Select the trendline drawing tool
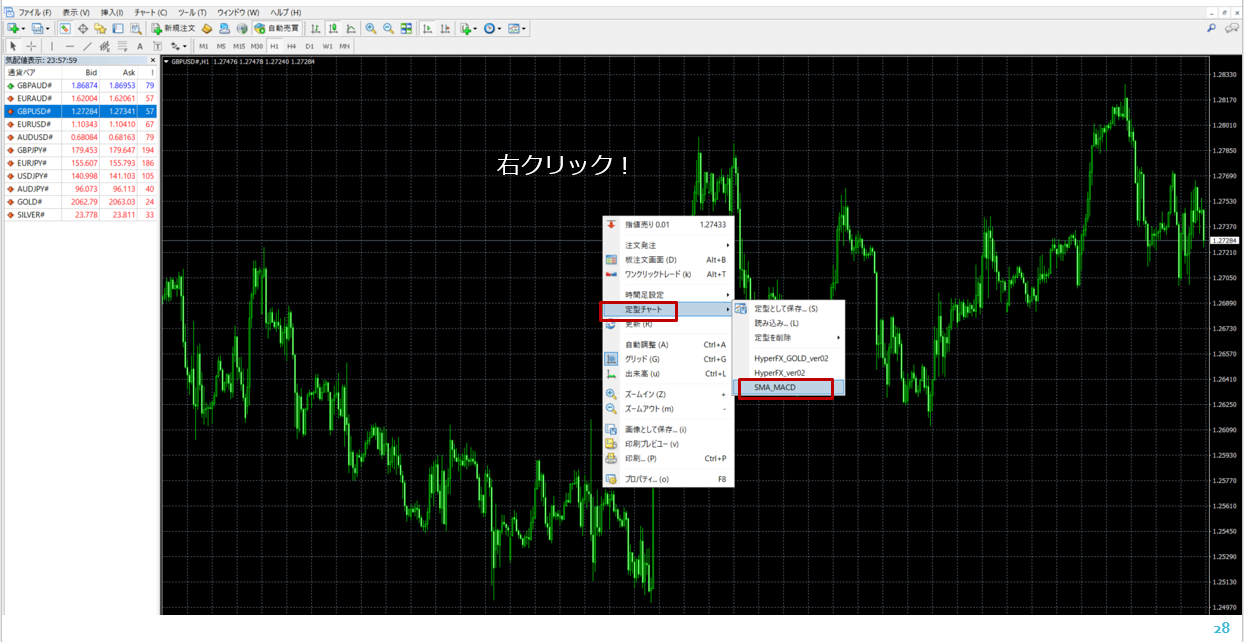1244x642 pixels. (88, 46)
